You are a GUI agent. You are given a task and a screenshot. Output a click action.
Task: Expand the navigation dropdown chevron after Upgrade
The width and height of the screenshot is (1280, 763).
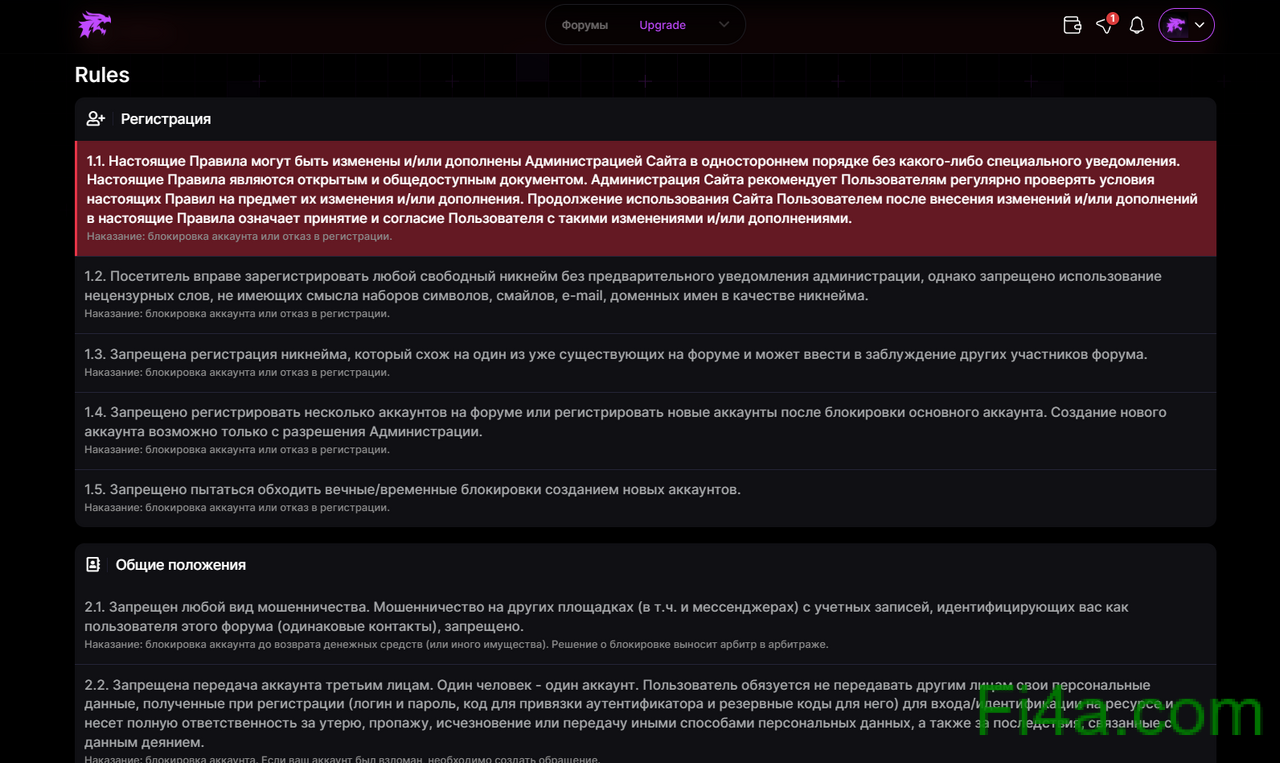pos(724,25)
